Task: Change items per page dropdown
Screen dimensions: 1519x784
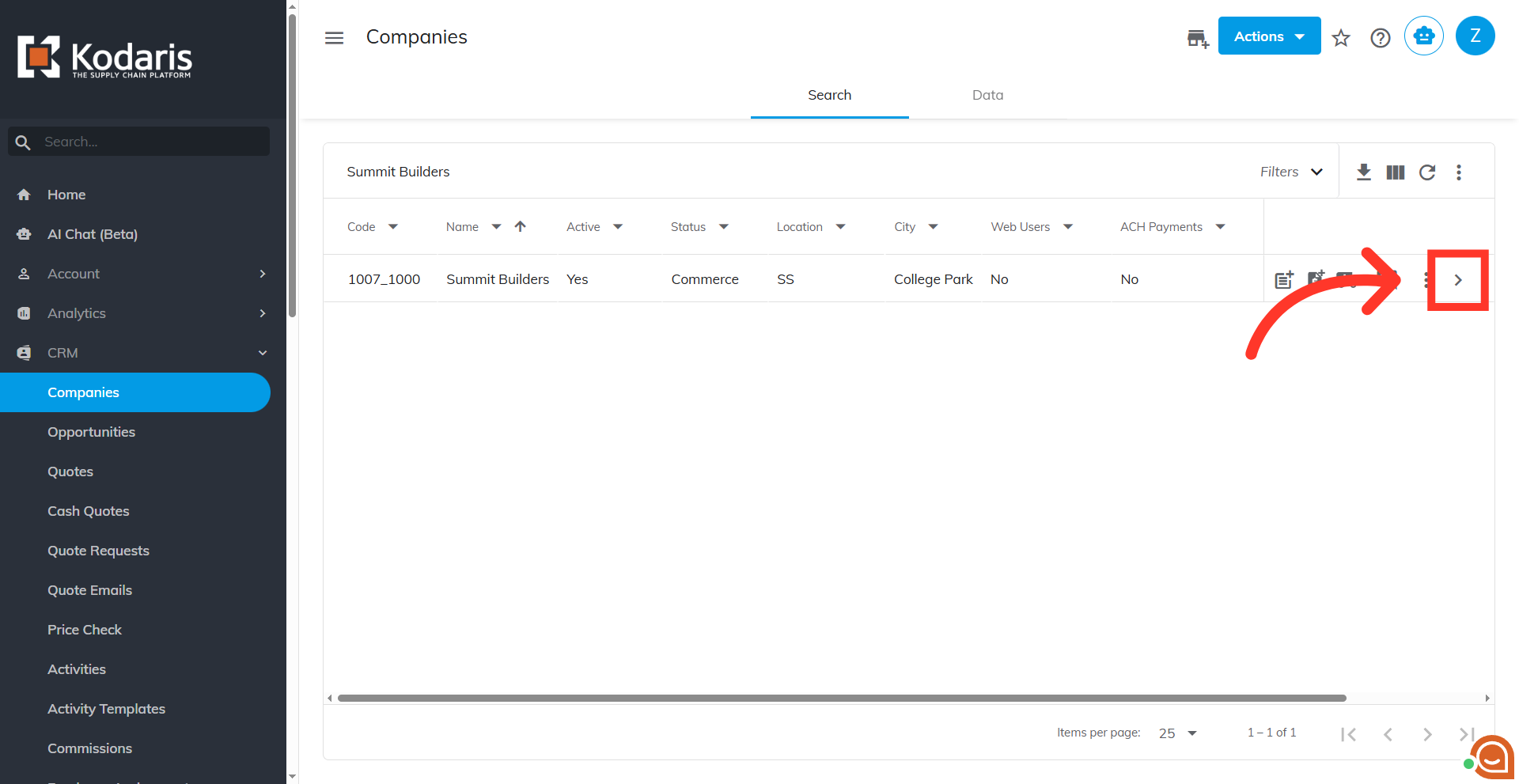Action: click(x=1178, y=733)
